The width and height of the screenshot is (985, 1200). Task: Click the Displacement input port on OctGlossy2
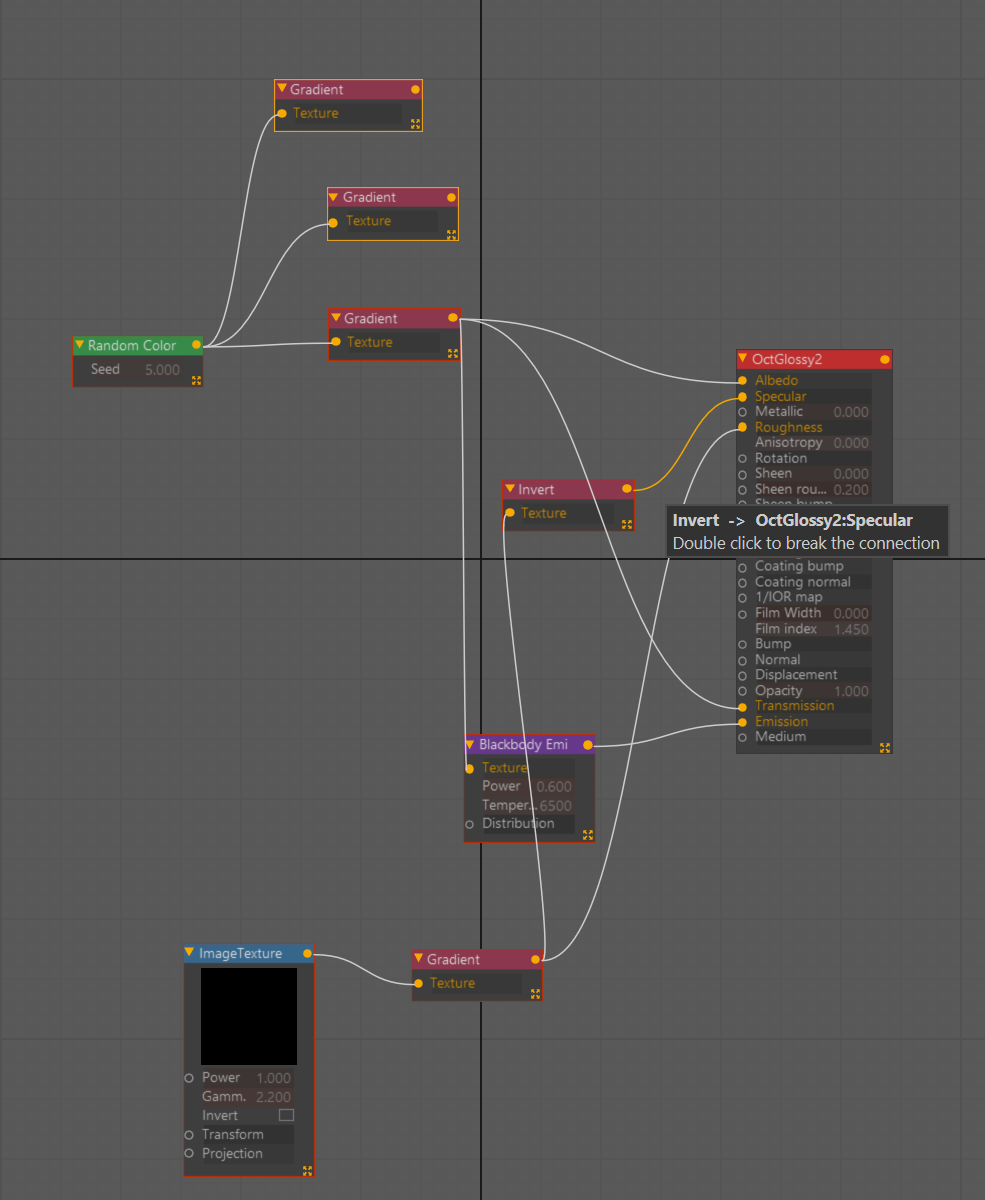[x=742, y=675]
